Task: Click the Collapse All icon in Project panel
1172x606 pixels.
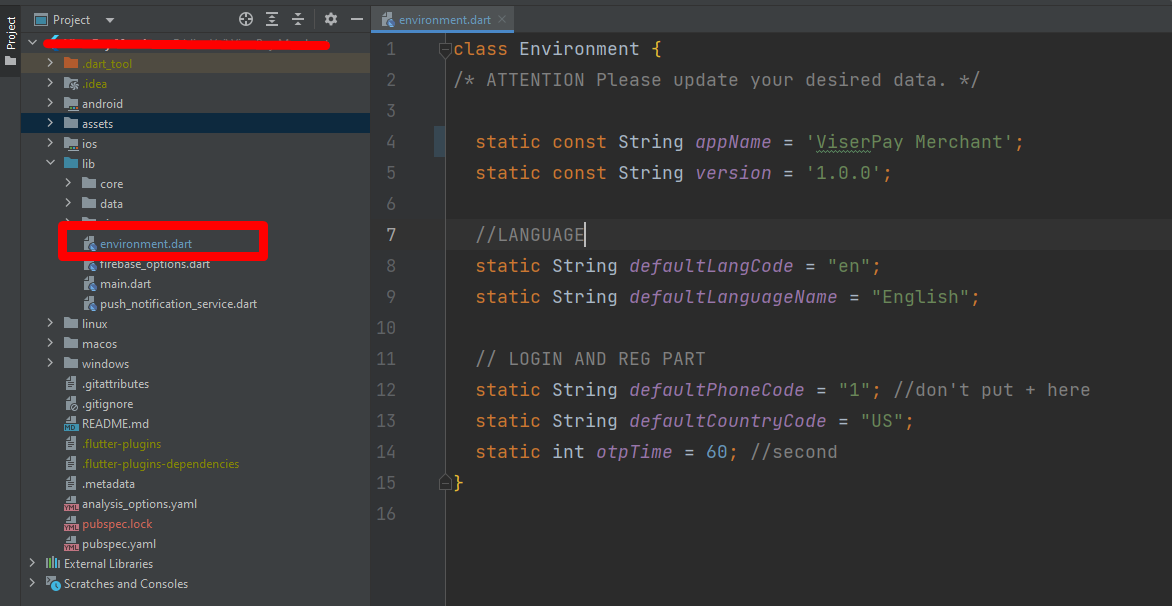Action: click(x=298, y=19)
